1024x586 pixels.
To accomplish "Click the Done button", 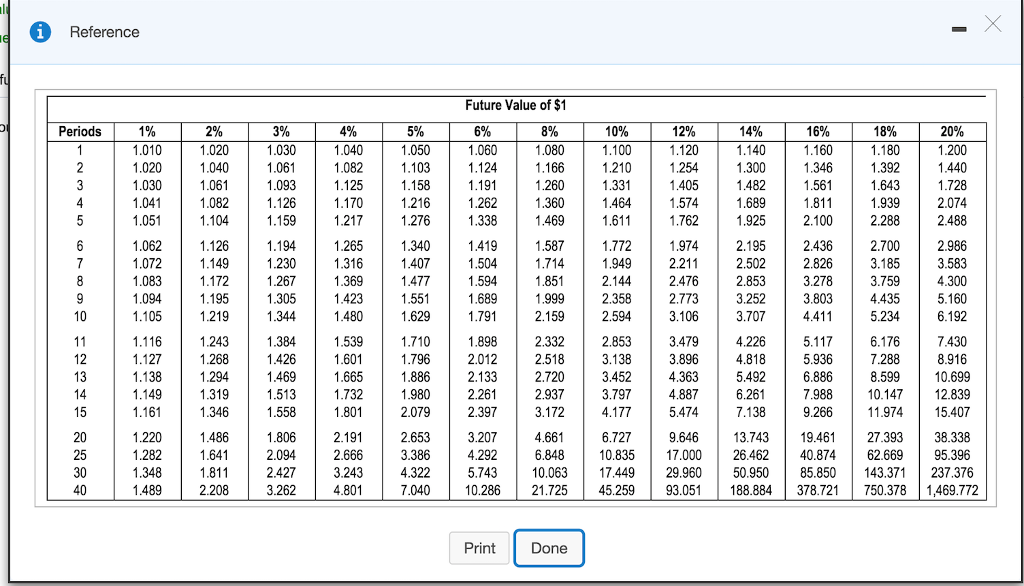I will pyautogui.click(x=548, y=548).
